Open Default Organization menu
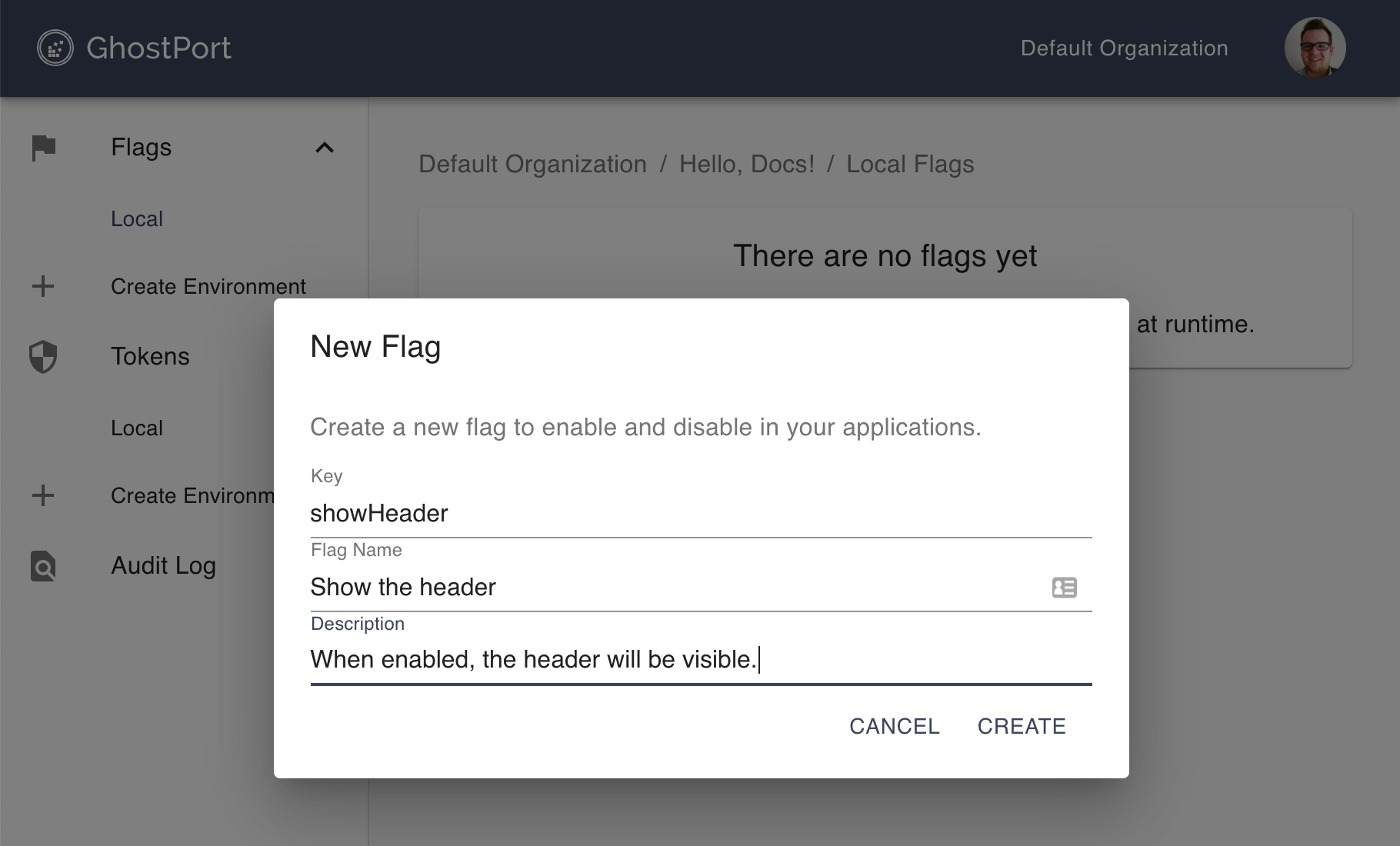Image resolution: width=1400 pixels, height=846 pixels. pos(1125,48)
